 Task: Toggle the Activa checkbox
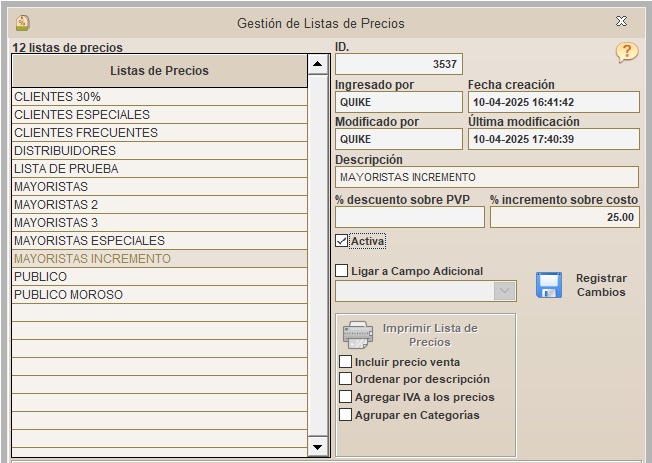(341, 241)
